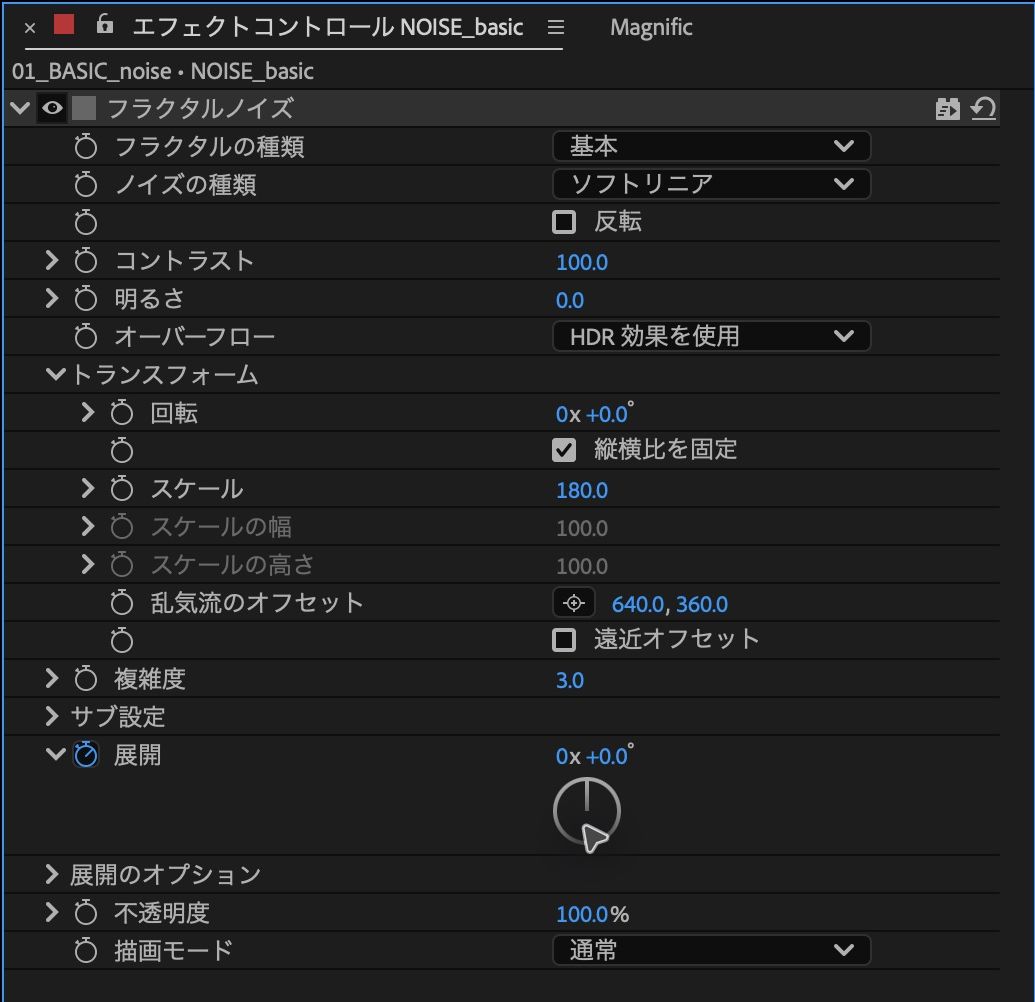Toggle stopwatch for フラクタルの種類
Screen dimensions: 1035x1002
[86, 147]
